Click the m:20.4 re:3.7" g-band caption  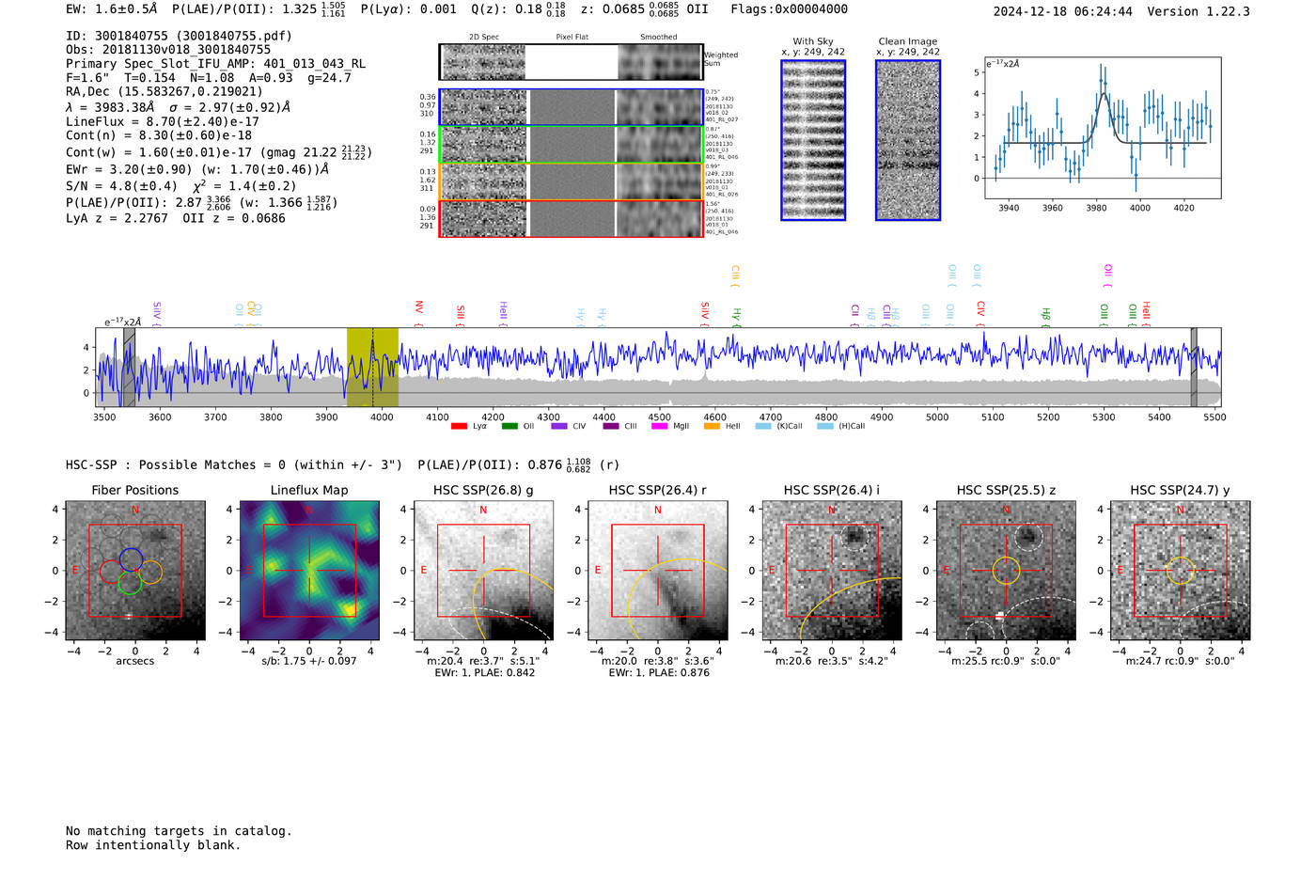click(483, 661)
